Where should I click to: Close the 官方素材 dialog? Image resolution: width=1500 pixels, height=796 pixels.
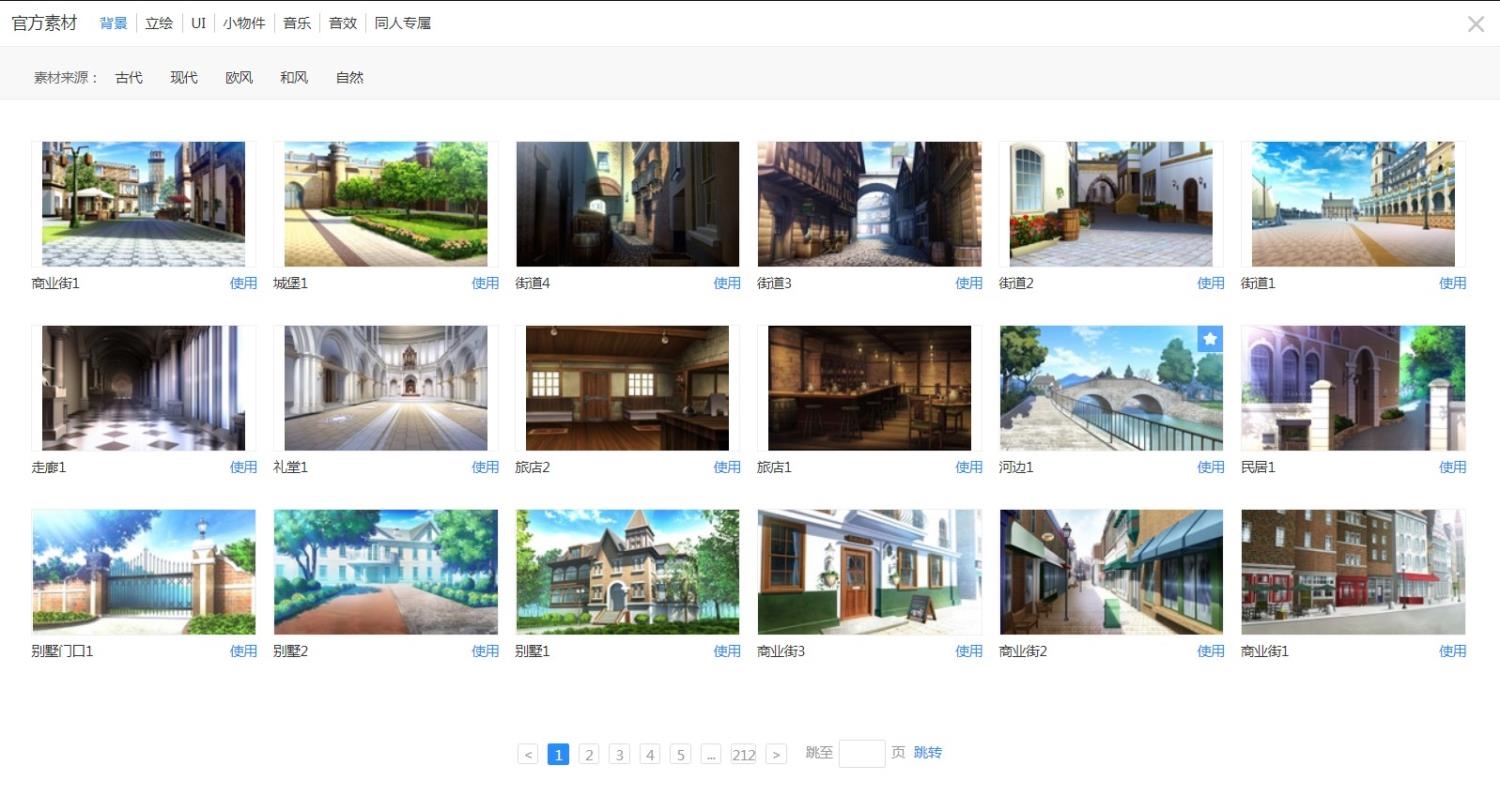tap(1475, 24)
